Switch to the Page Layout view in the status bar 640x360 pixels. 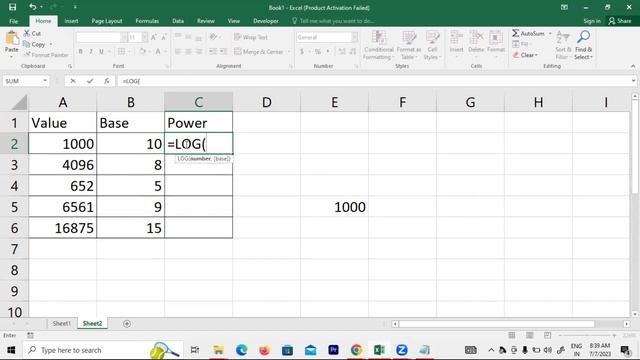529,335
